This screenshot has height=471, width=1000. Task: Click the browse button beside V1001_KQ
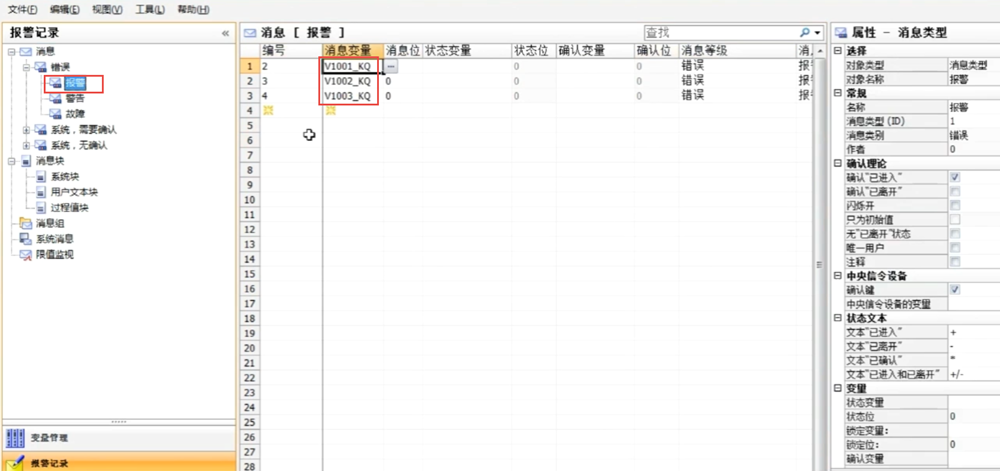[391, 66]
